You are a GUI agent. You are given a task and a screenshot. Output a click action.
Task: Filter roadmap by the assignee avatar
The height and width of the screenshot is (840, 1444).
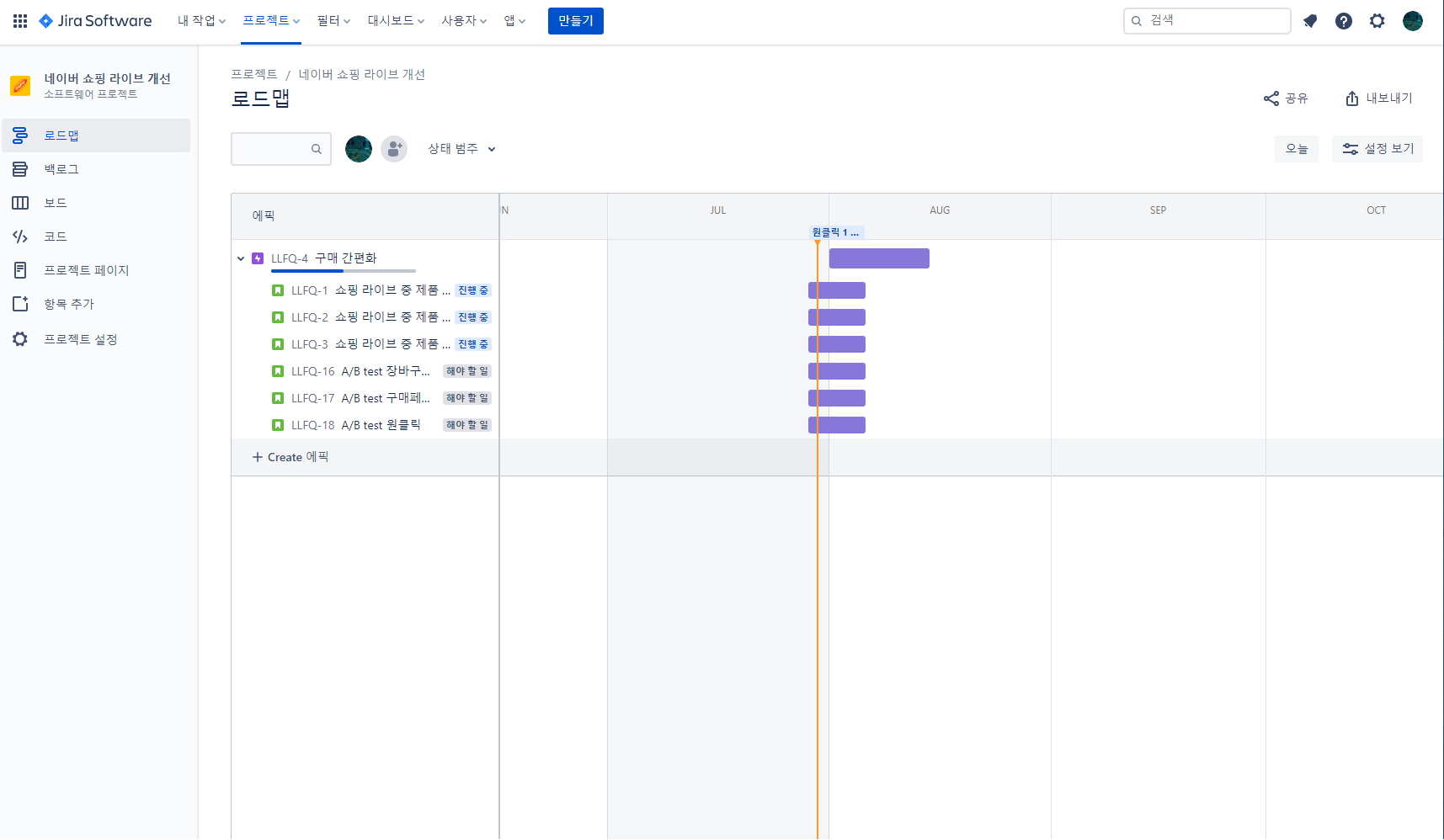point(359,149)
